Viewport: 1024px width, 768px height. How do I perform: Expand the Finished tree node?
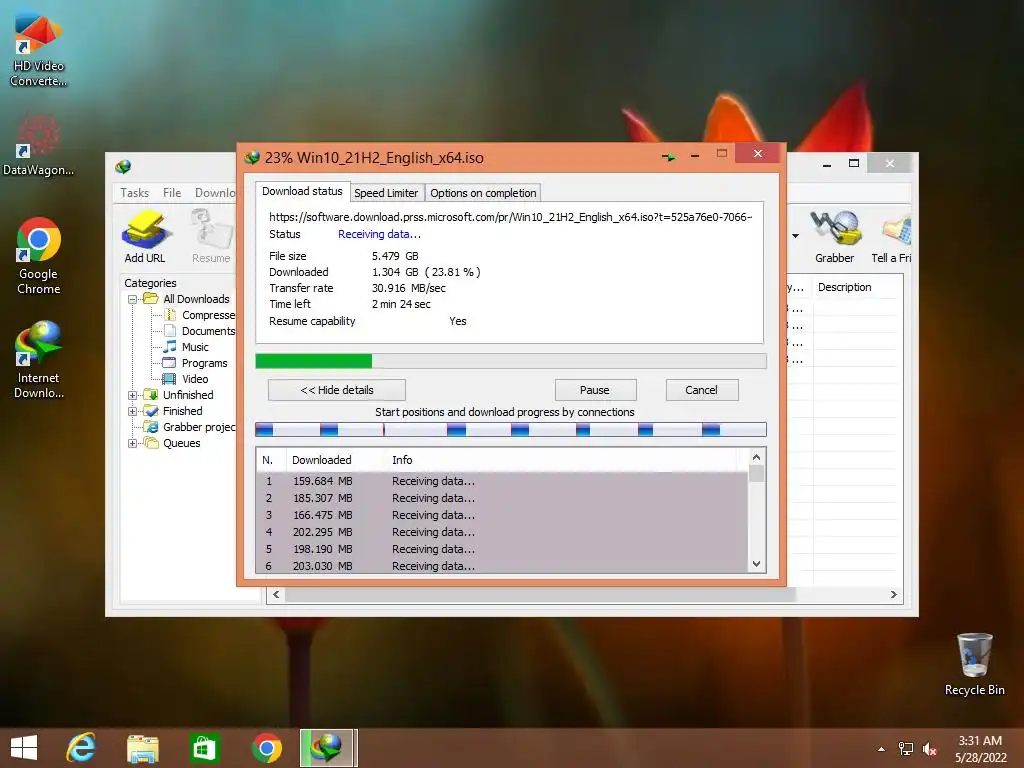[133, 411]
